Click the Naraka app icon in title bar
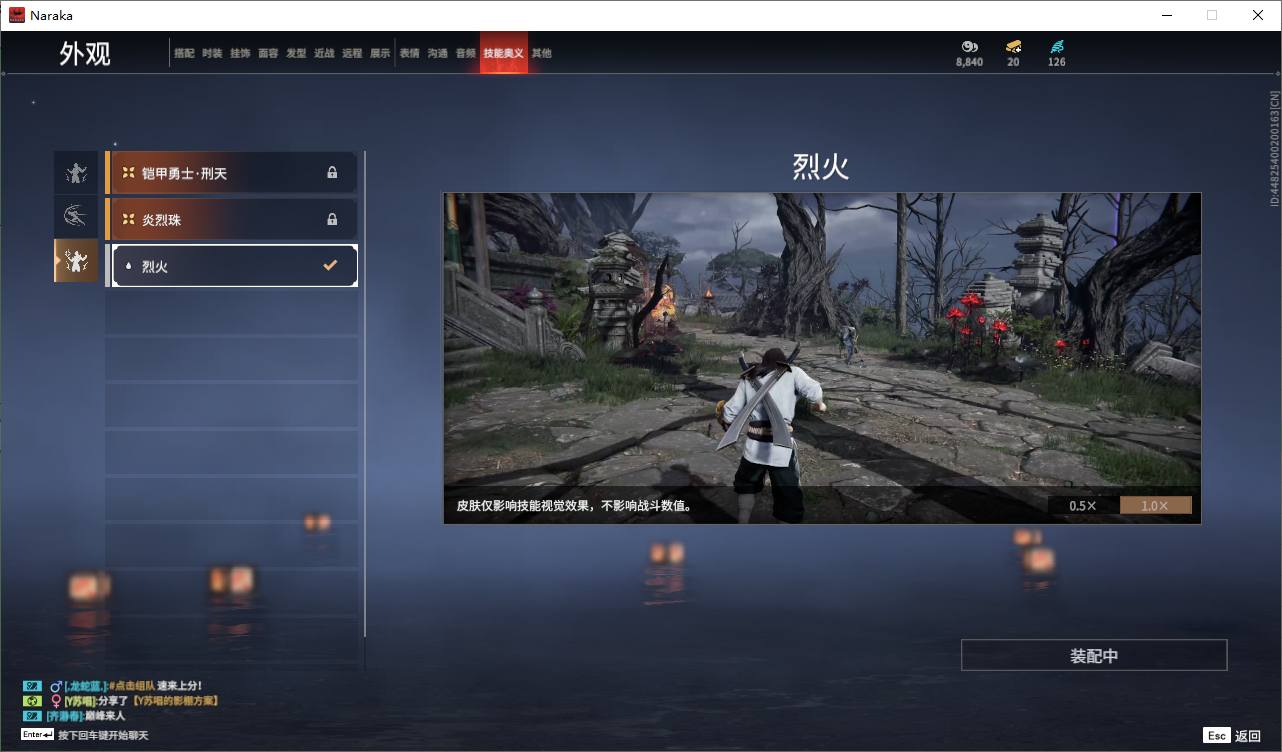Viewport: 1282px width, 752px height. (x=17, y=15)
